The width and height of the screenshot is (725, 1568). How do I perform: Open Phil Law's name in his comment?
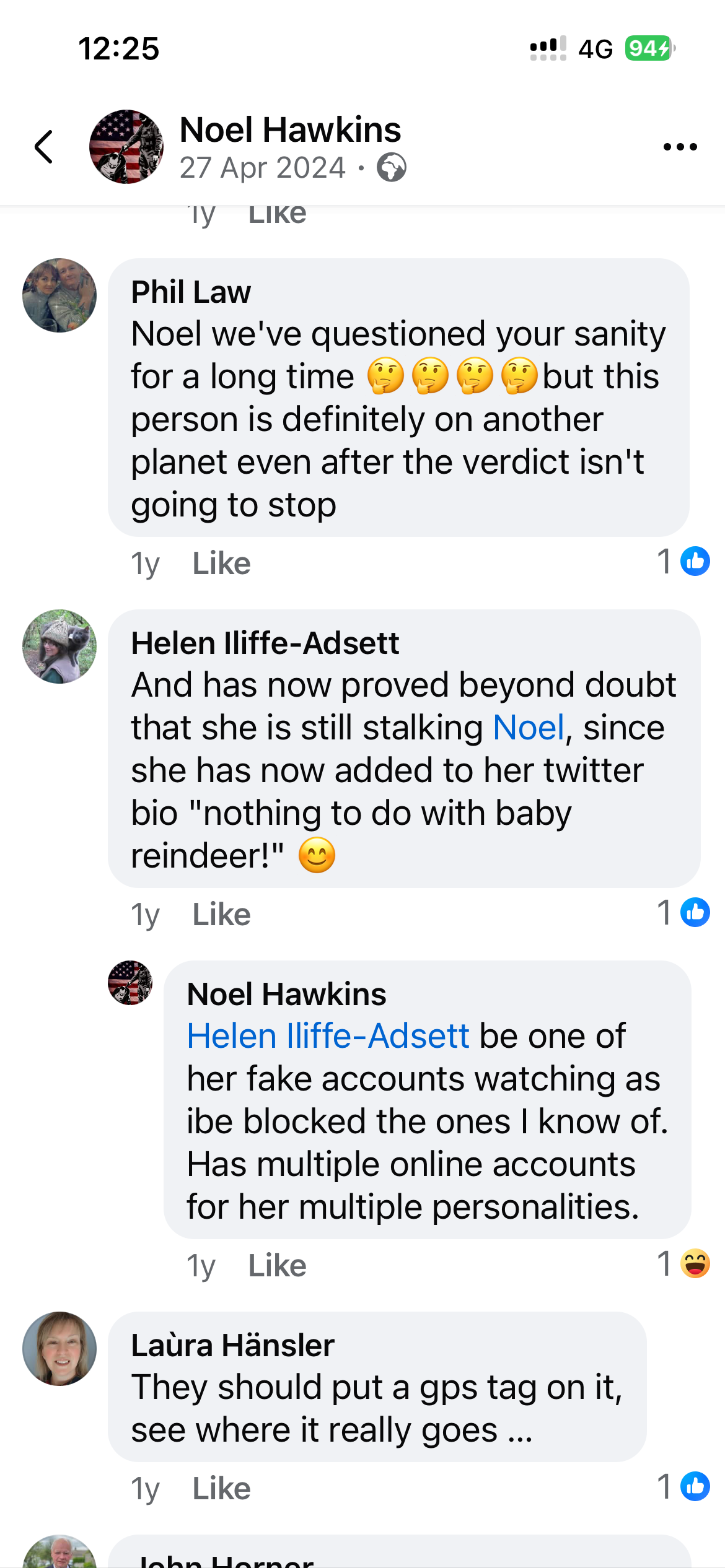(191, 292)
